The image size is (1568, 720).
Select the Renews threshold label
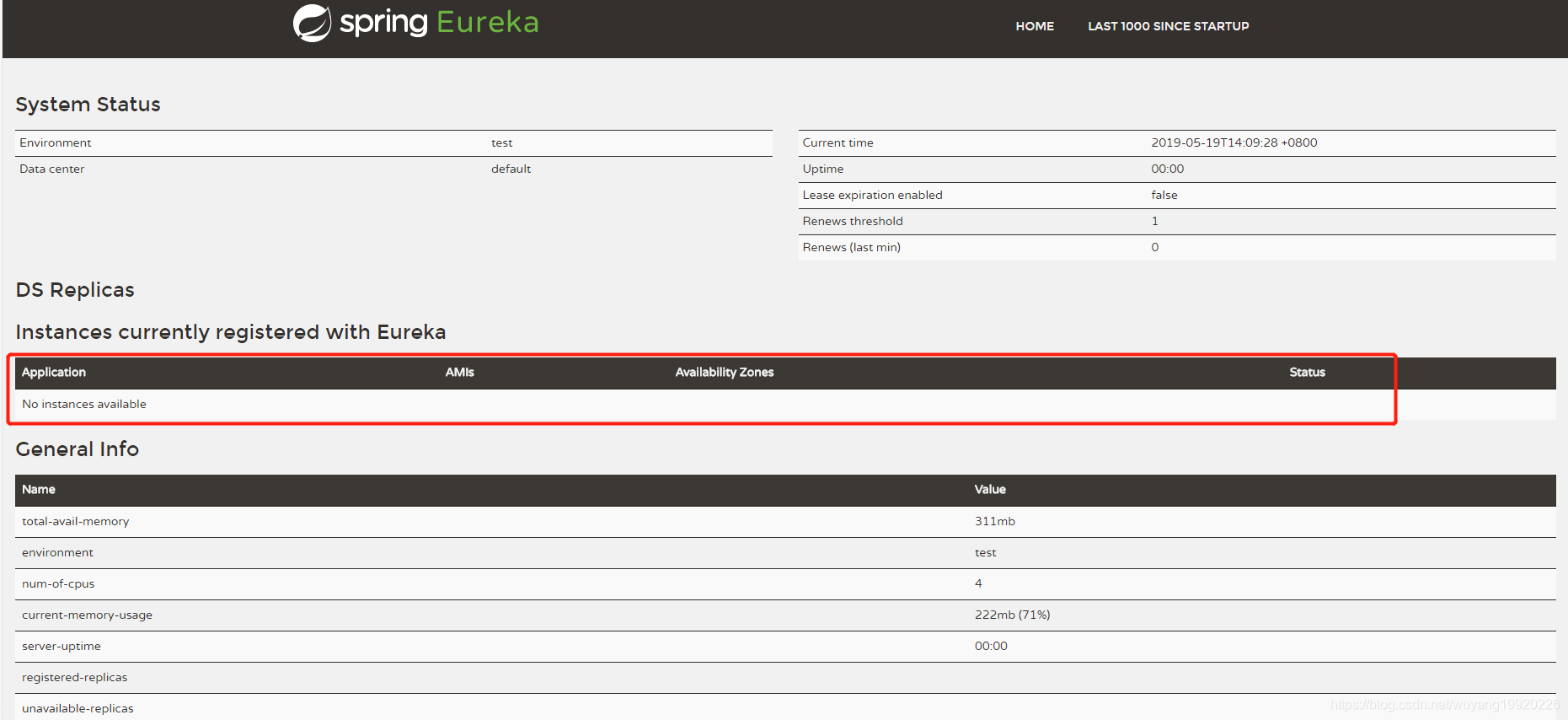[853, 221]
